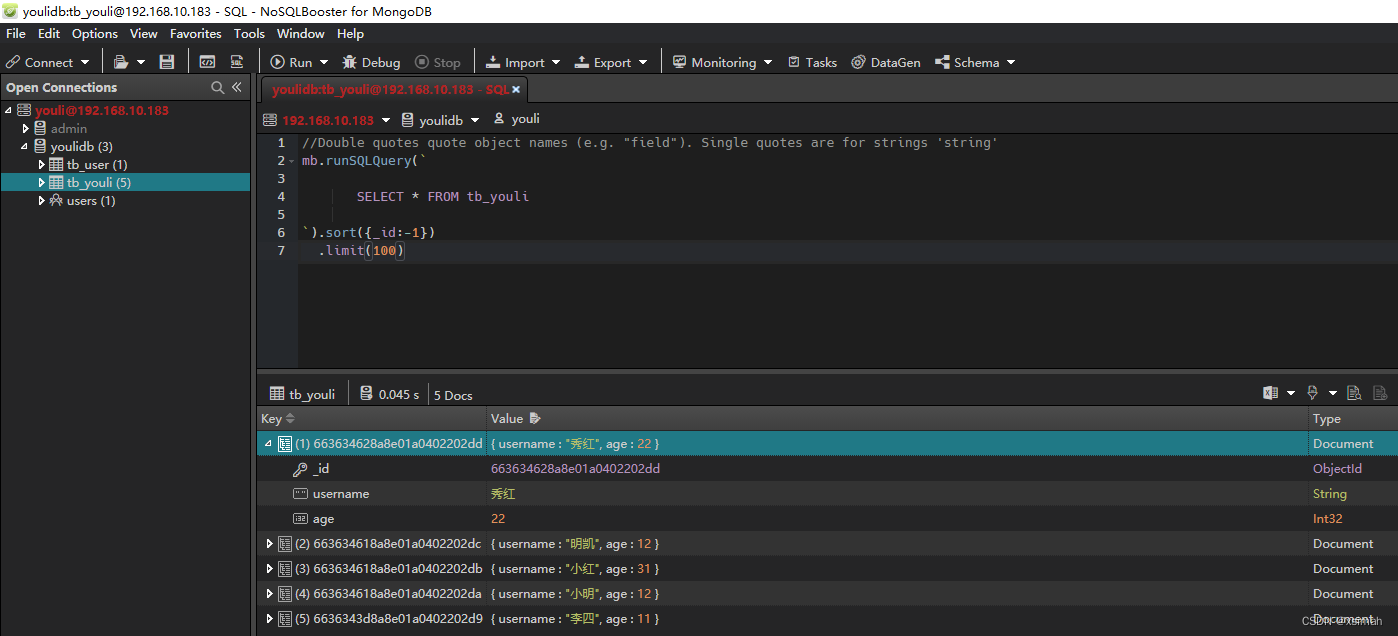Screen dimensions: 1398x636
Task: Open the Help menu
Action: pos(350,33)
